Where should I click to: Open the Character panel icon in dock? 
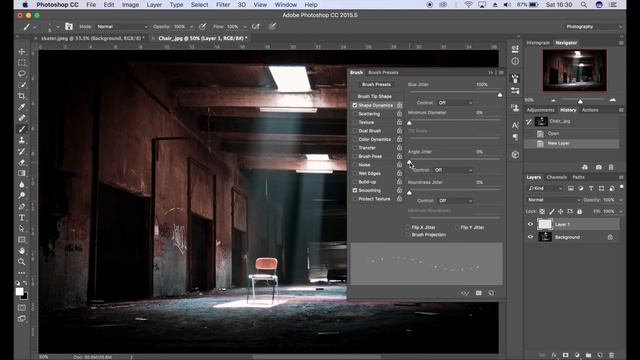(x=515, y=125)
